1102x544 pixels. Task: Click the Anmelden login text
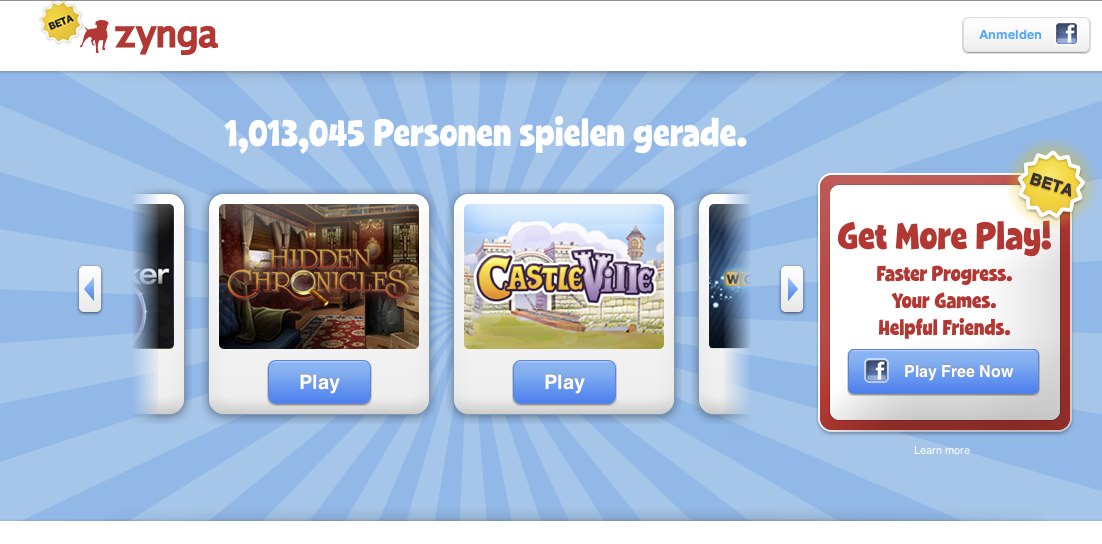tap(1010, 34)
